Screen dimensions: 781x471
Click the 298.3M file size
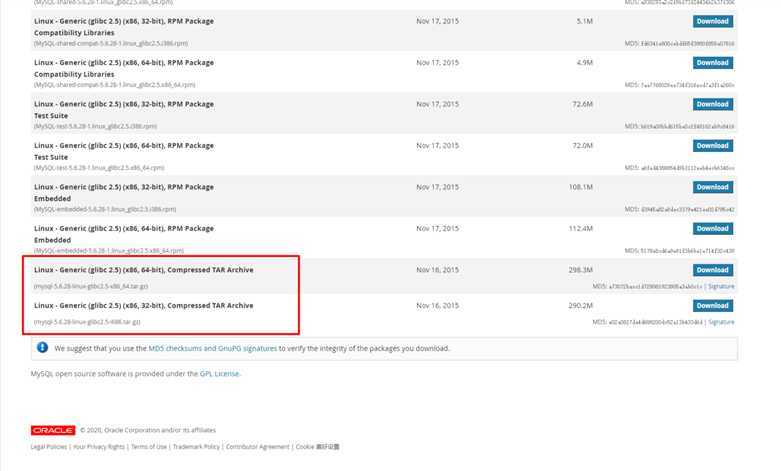[x=581, y=270]
